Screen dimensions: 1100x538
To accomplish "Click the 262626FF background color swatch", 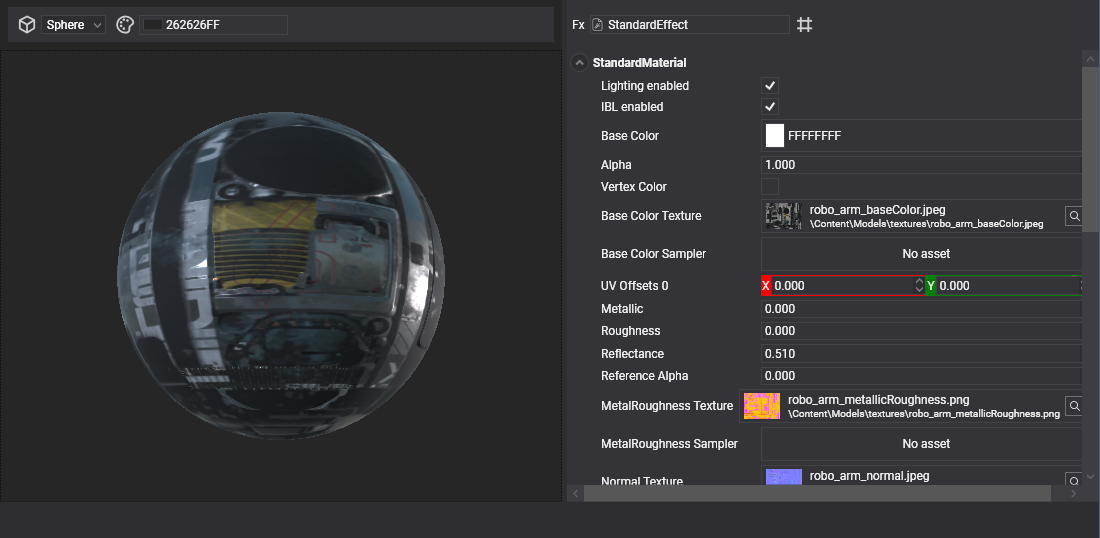I will (153, 25).
